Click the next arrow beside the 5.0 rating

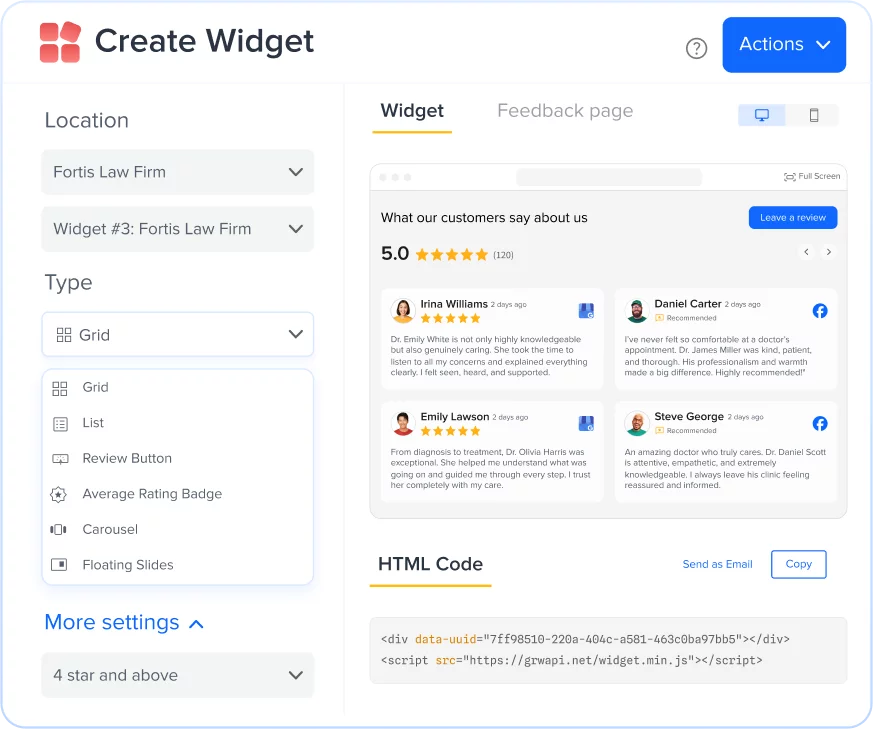(x=829, y=252)
